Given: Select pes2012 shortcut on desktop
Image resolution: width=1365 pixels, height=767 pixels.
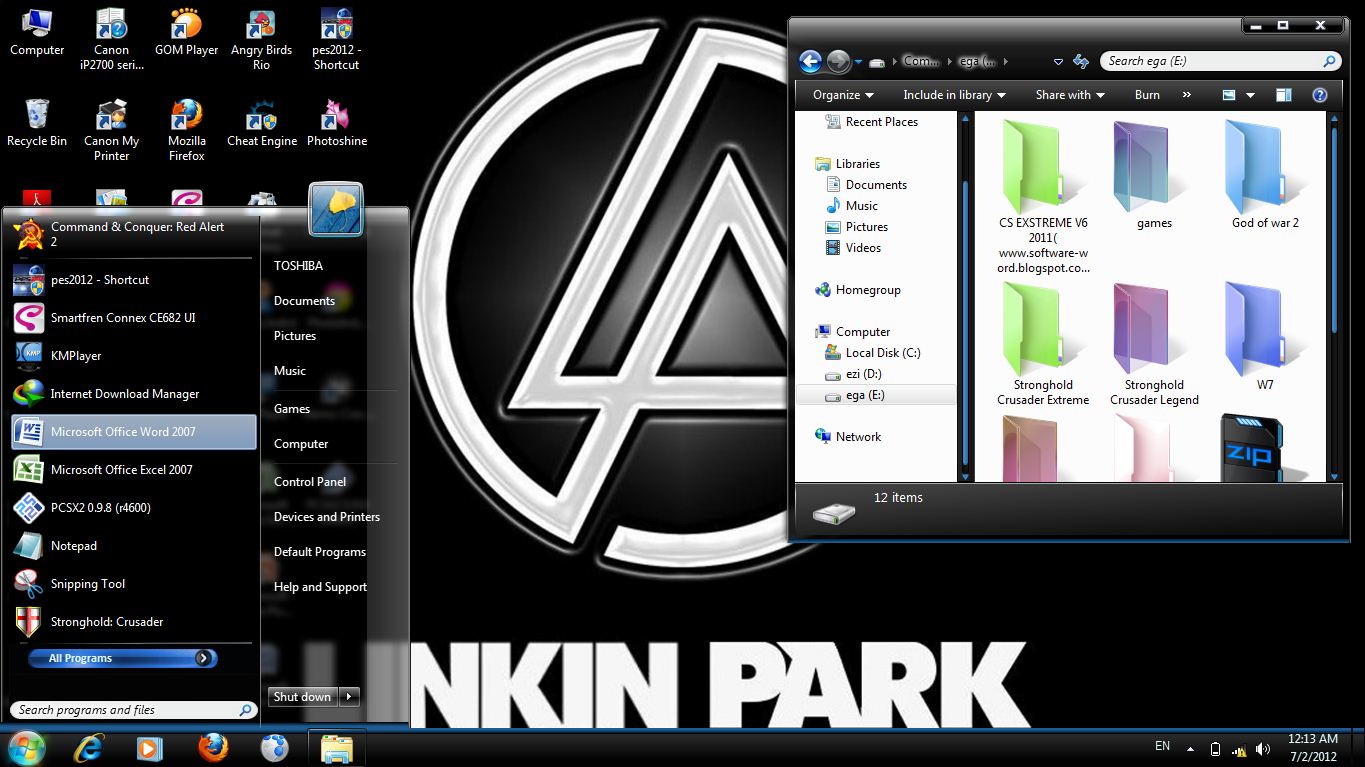Looking at the screenshot, I should point(336,39).
